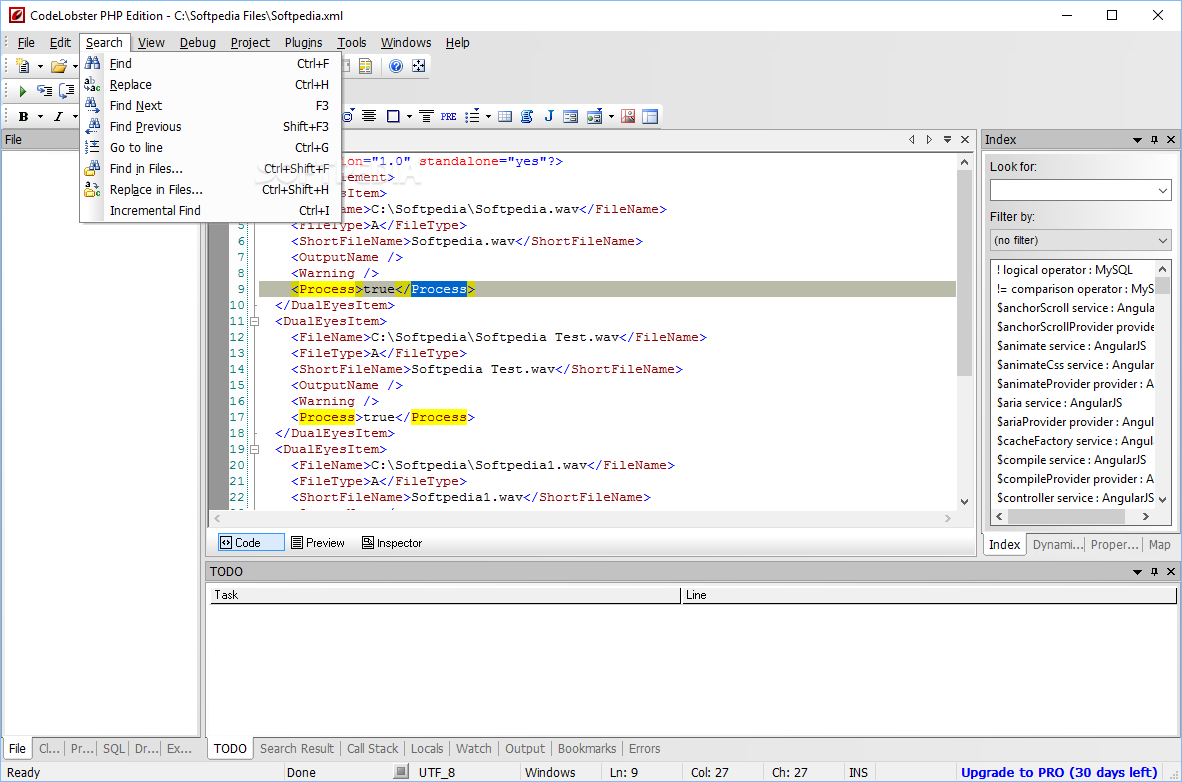Click the form element toolbar icon
The width and height of the screenshot is (1182, 782).
click(594, 116)
